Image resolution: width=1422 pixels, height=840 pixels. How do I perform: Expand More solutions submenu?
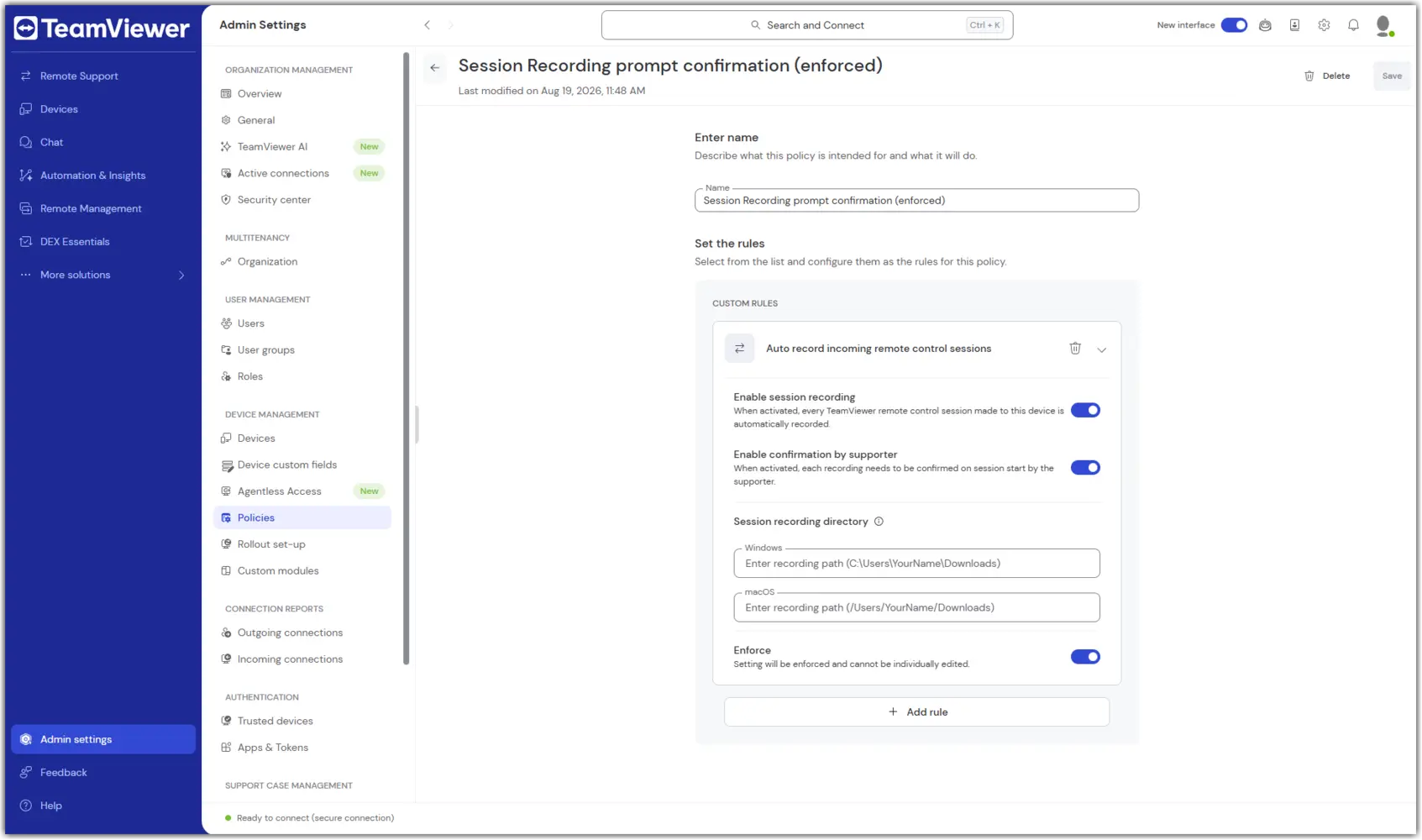(103, 275)
